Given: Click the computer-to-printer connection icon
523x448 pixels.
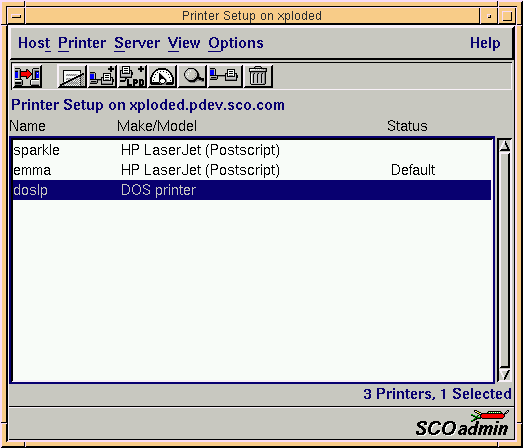Looking at the screenshot, I should (225, 77).
